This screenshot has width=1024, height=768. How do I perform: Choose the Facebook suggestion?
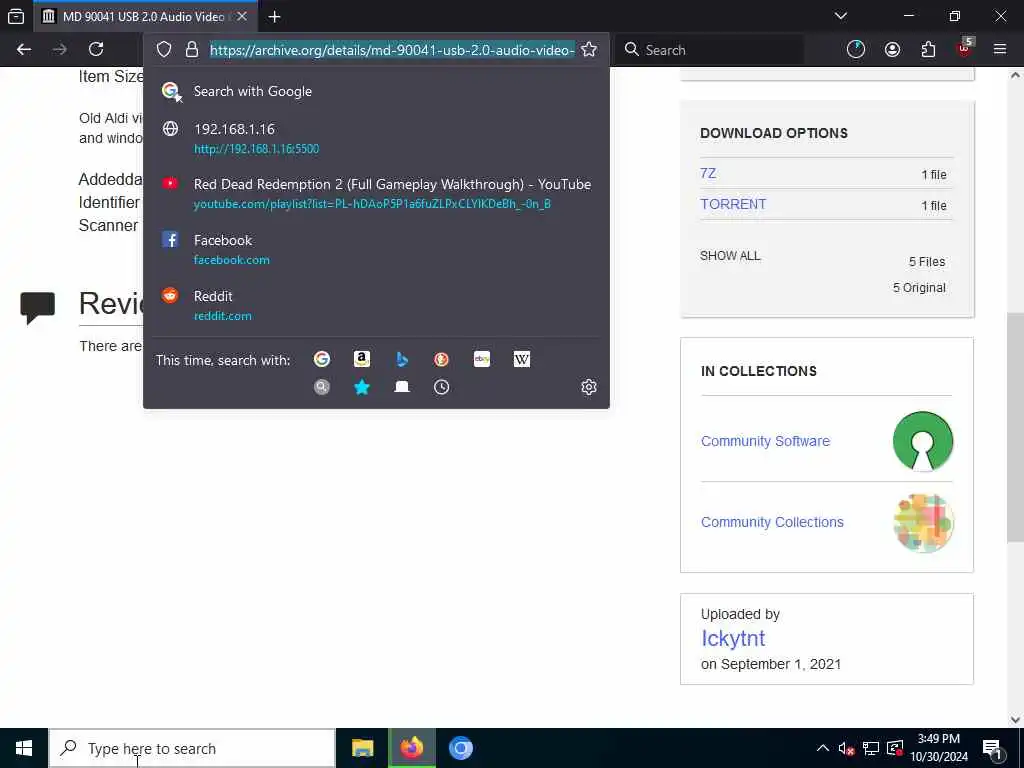point(376,249)
